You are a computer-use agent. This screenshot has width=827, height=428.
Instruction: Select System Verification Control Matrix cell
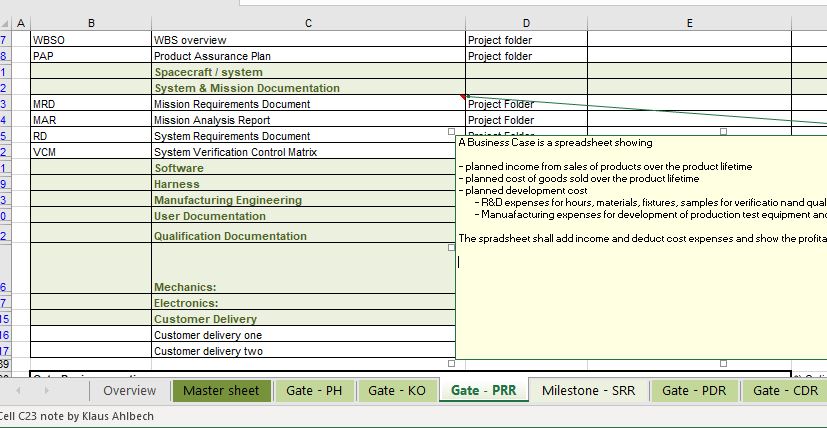point(303,152)
